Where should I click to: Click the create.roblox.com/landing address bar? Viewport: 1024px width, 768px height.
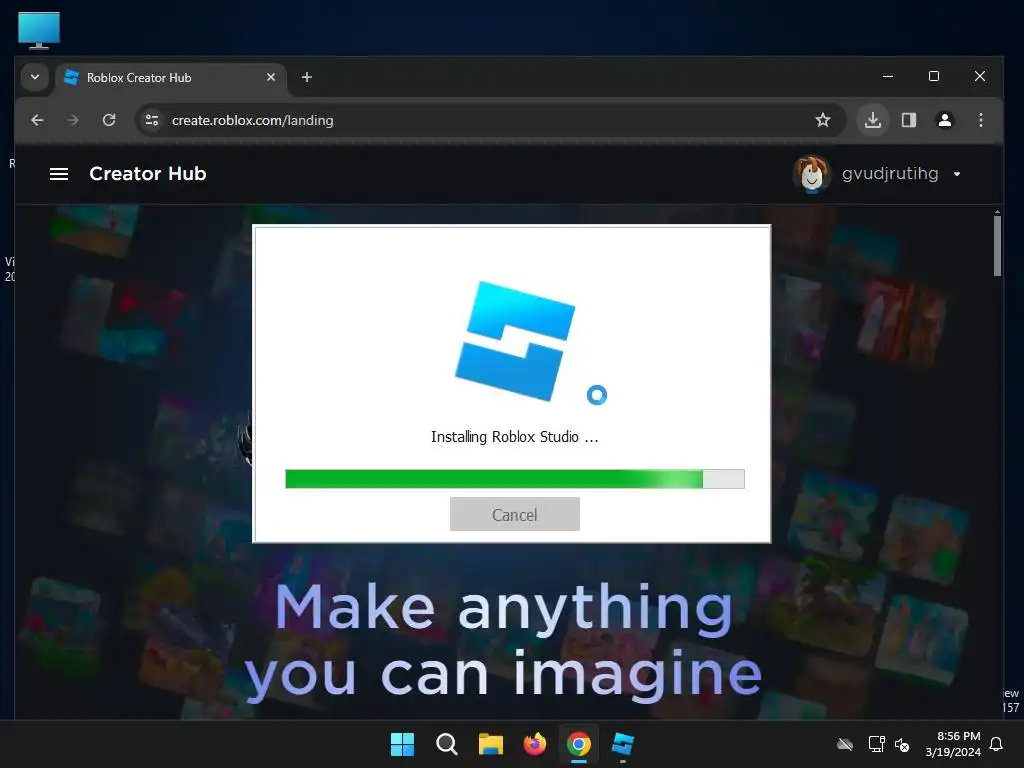[x=490, y=120]
